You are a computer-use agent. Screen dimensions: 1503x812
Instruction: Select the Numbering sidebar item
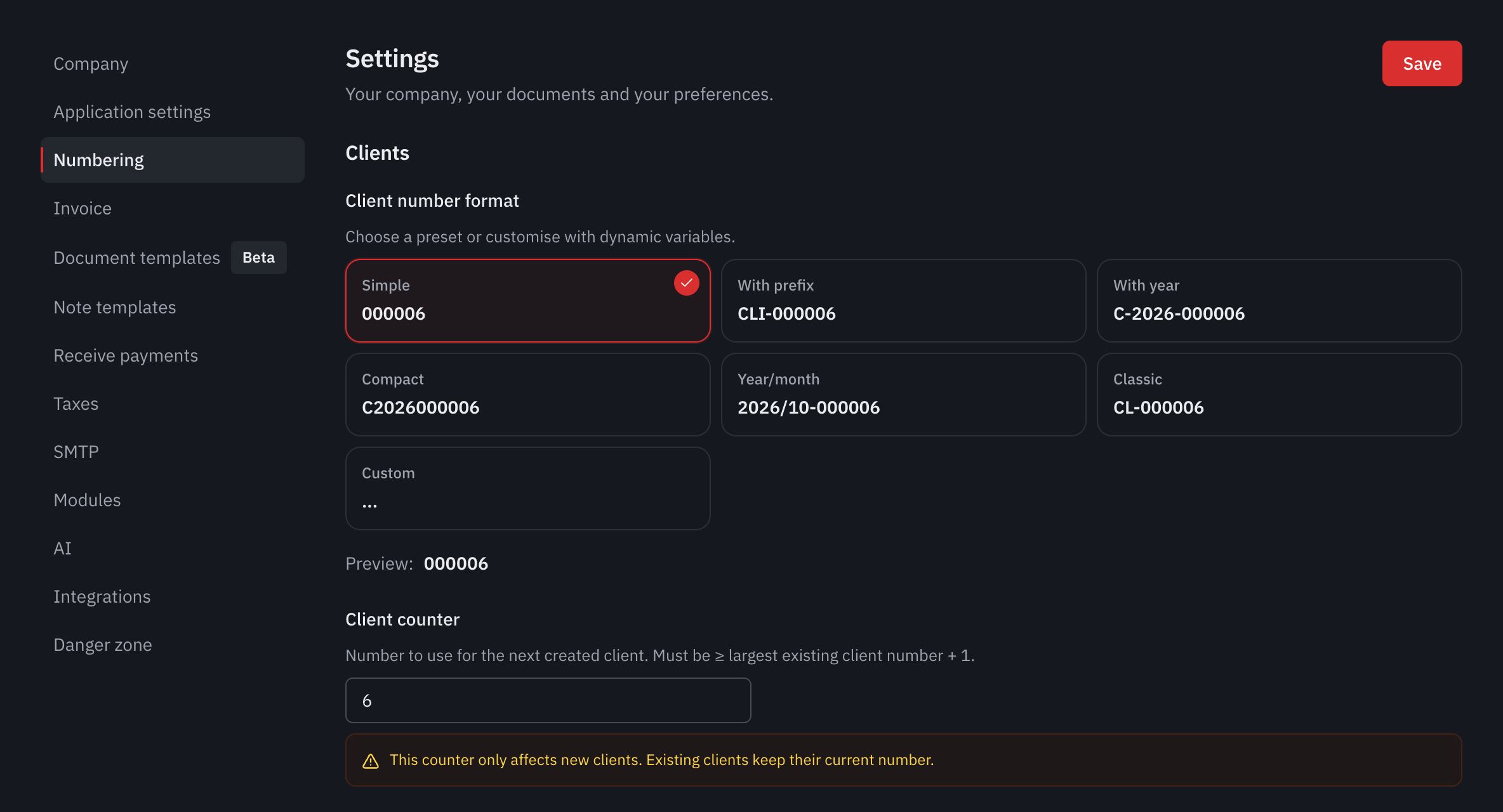[173, 160]
